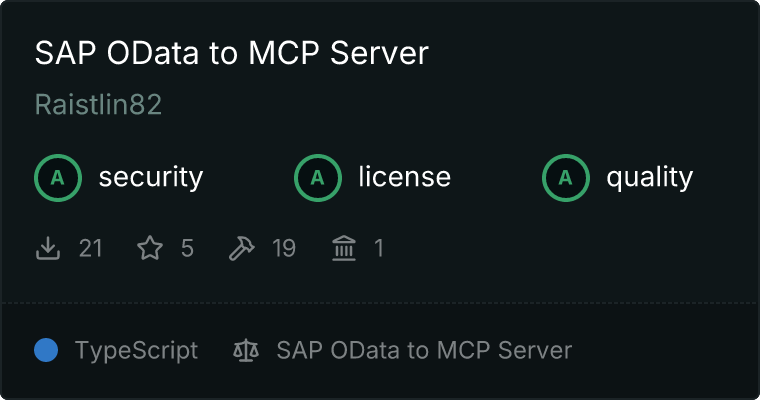The height and width of the screenshot is (400, 760).
Task: Click the TypeScript language label
Action: pos(136,350)
